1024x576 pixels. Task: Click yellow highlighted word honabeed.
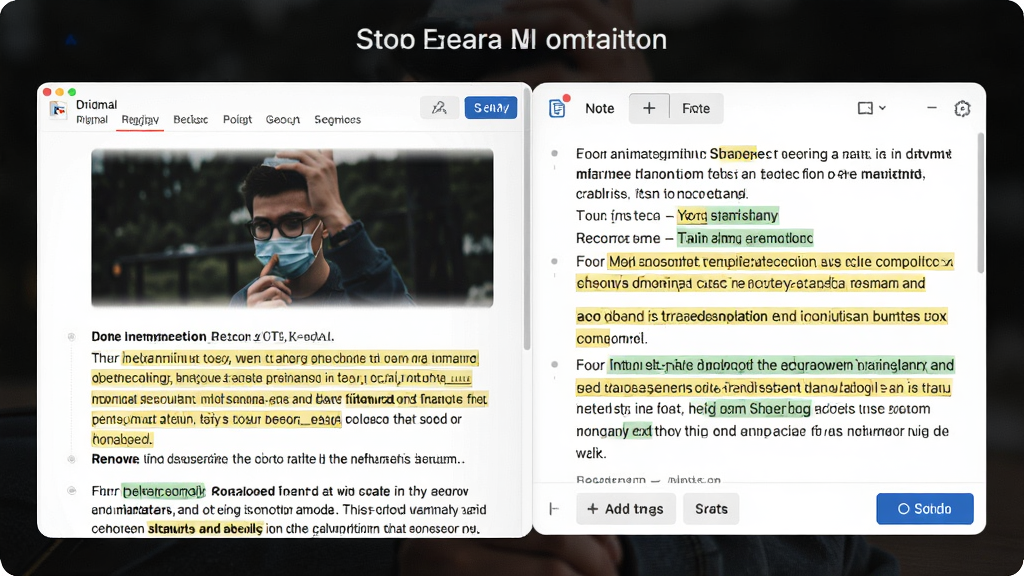pyautogui.click(x=122, y=439)
